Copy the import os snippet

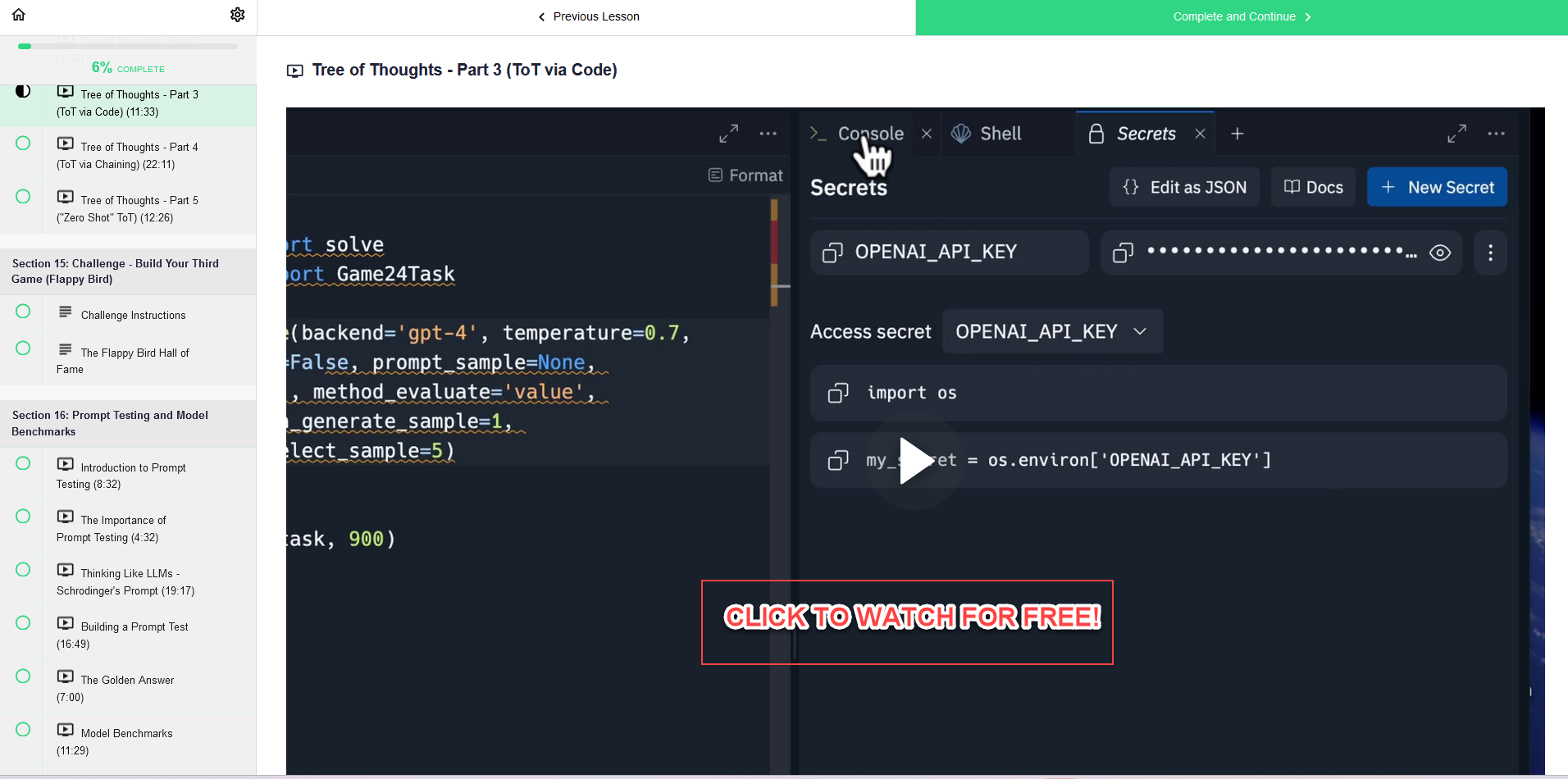tap(838, 394)
